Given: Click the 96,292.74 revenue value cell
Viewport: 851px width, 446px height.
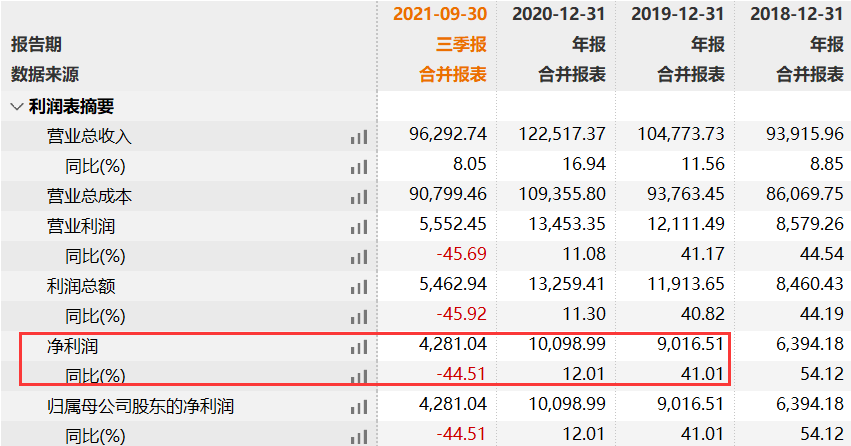Looking at the screenshot, I should 447,136.
